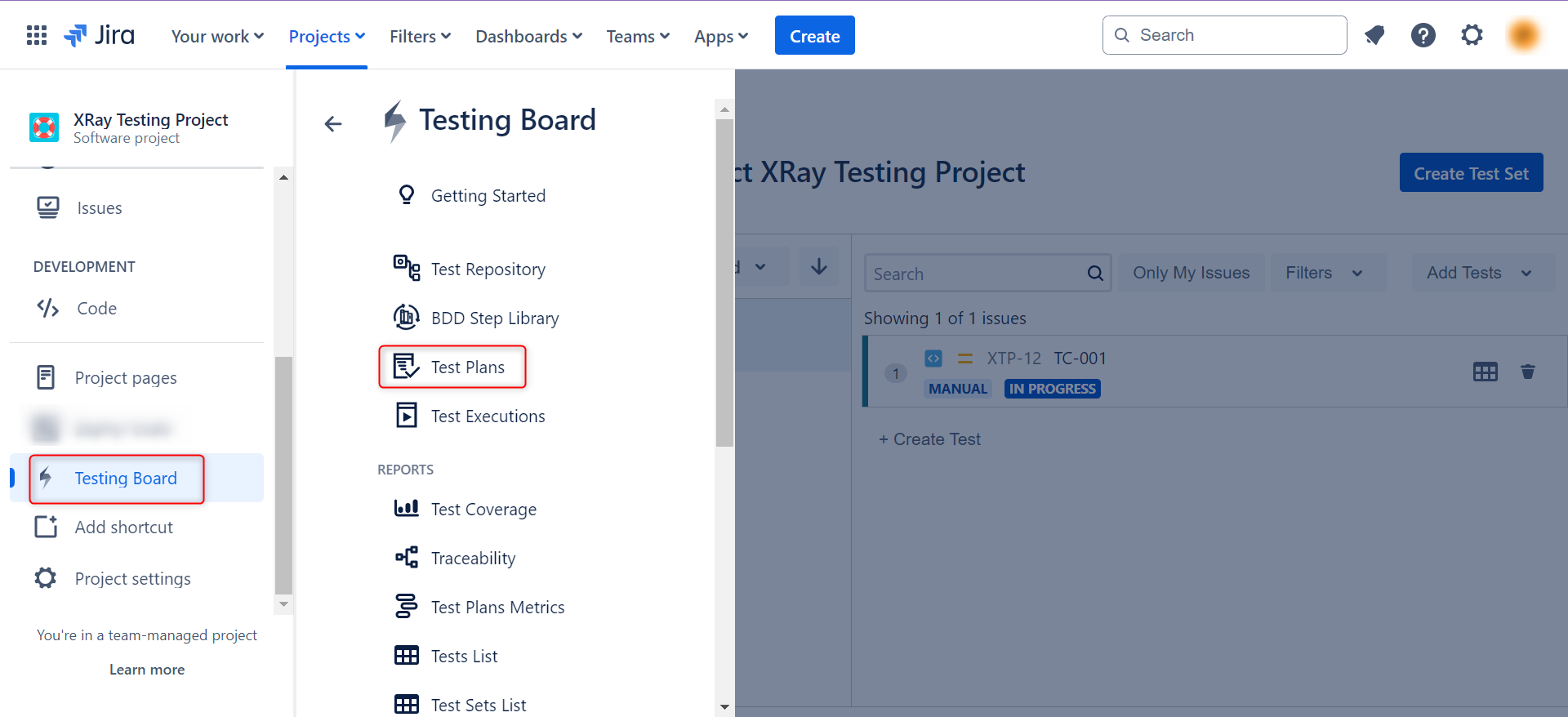1568x717 pixels.
Task: Click the download arrow icon
Action: 818,267
